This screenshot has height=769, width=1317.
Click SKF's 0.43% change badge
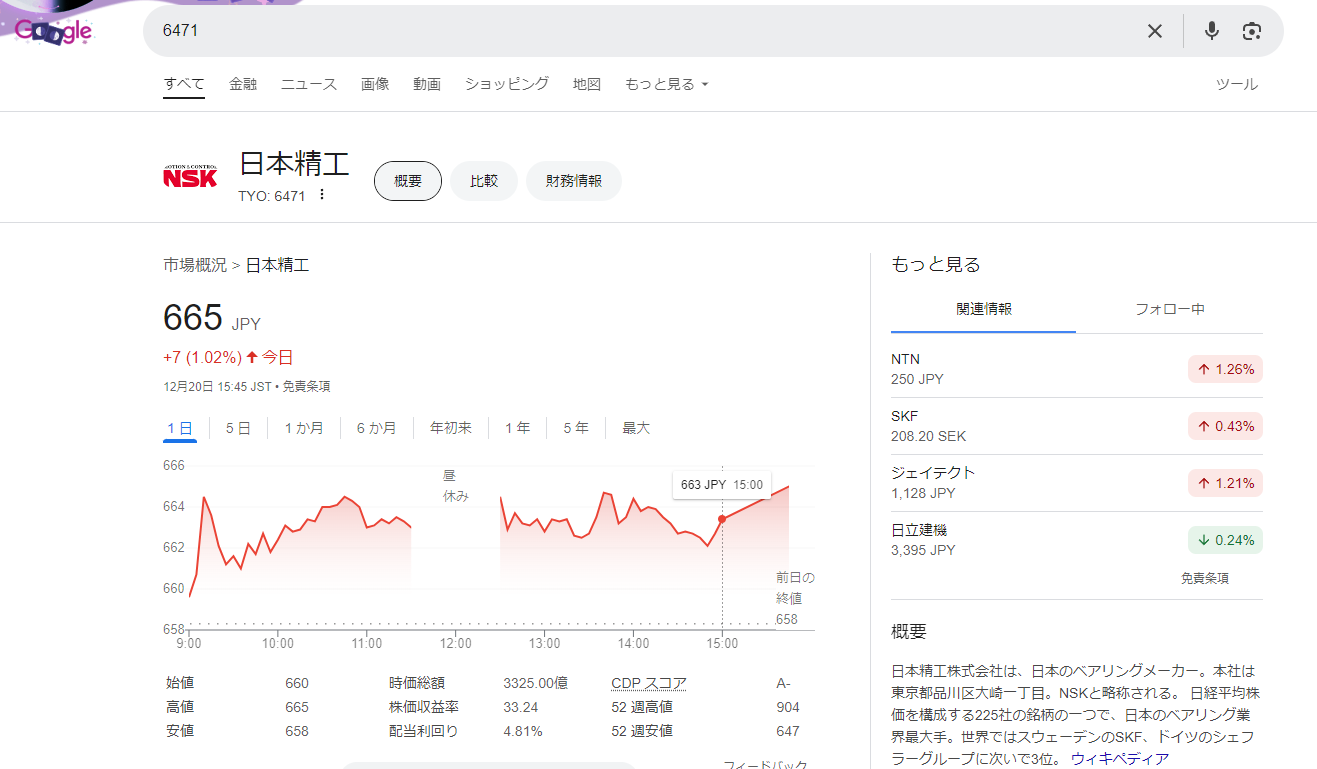click(1226, 426)
